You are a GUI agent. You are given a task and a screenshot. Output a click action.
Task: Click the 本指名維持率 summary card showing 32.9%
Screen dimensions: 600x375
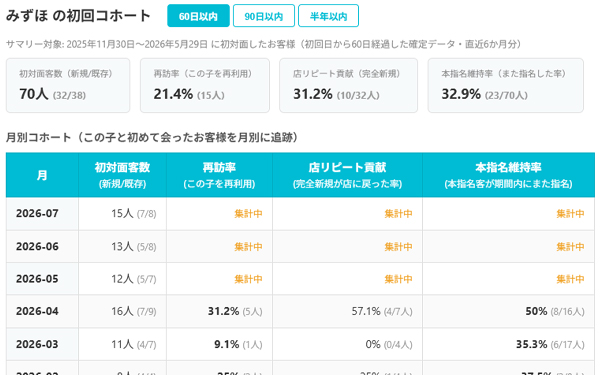click(x=505, y=85)
